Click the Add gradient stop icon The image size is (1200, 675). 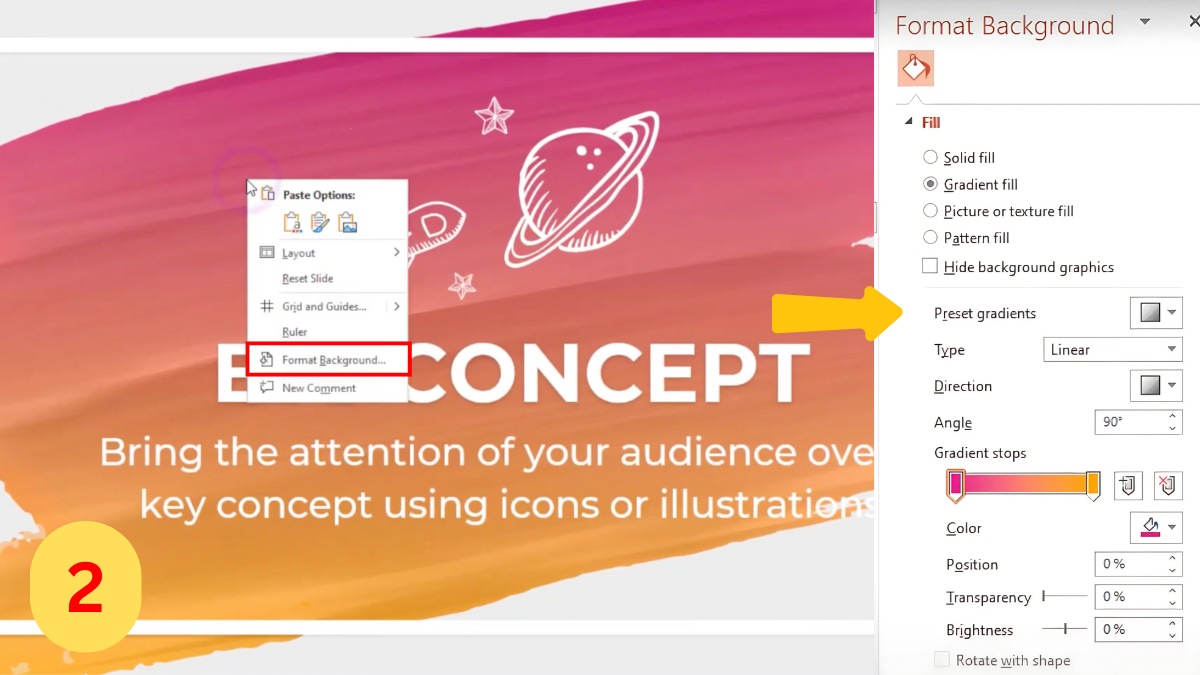1127,486
